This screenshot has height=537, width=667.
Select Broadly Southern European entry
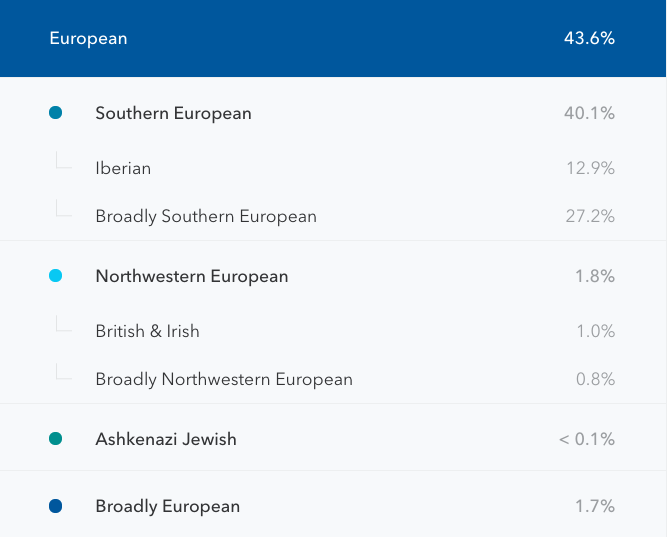pos(206,216)
